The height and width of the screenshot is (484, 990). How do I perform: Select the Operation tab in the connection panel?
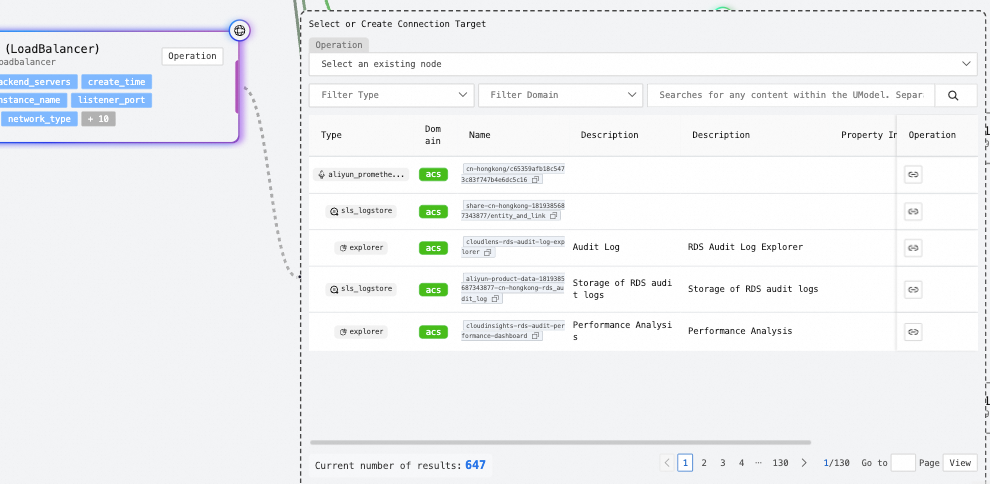(x=339, y=45)
